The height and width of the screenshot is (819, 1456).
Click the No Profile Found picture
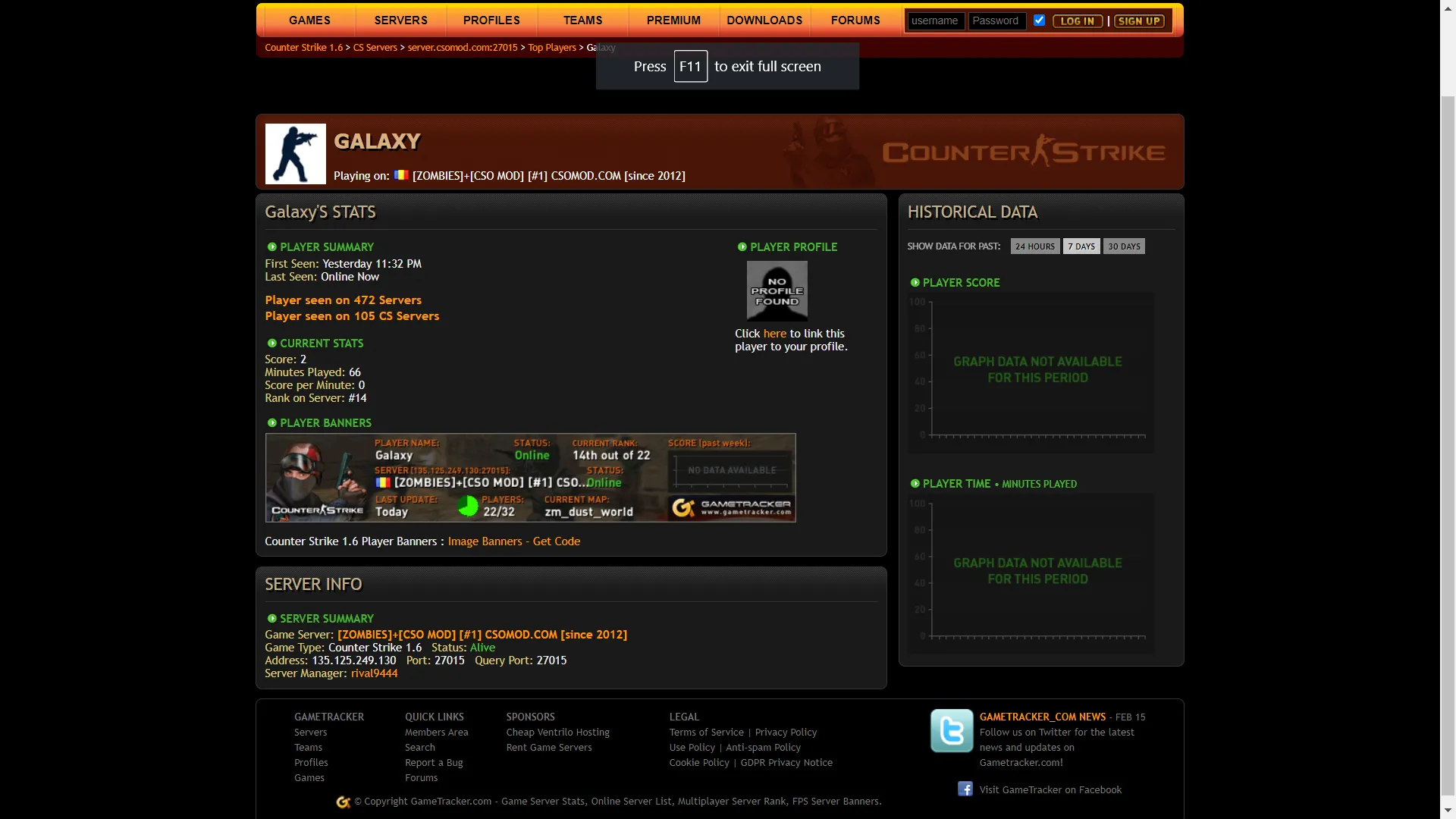777,291
